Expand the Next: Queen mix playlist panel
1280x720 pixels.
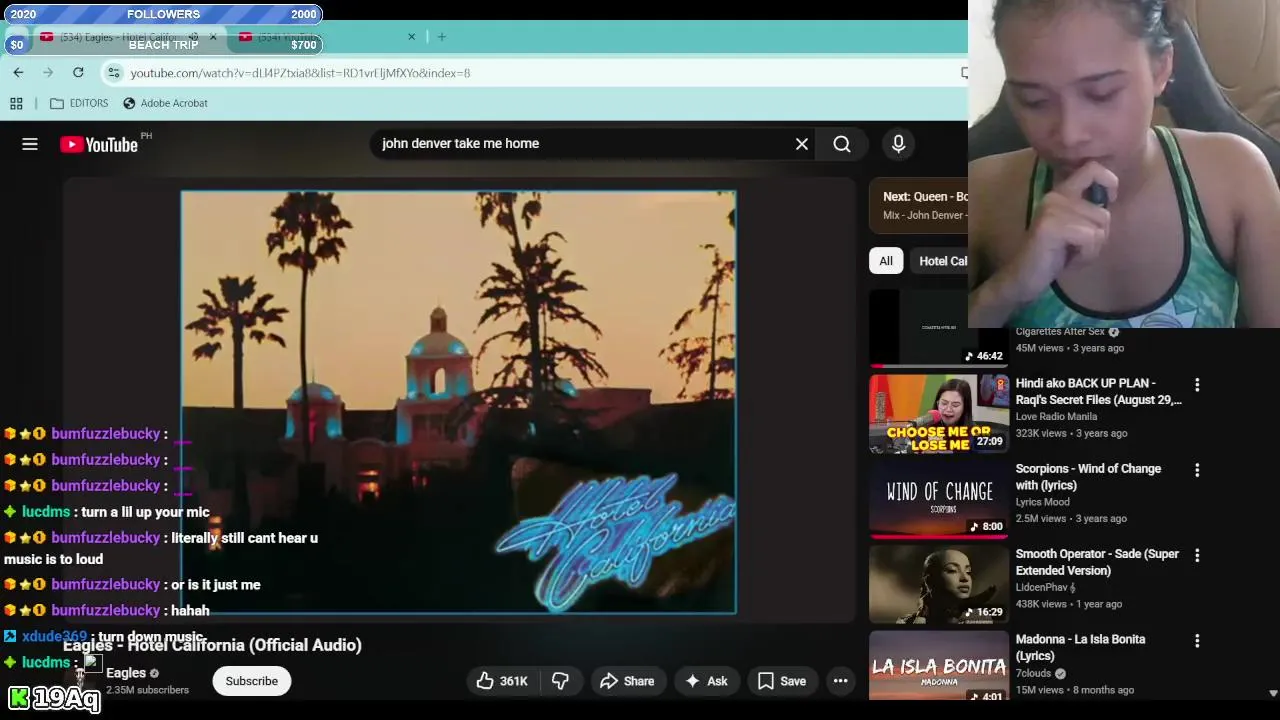coord(919,205)
